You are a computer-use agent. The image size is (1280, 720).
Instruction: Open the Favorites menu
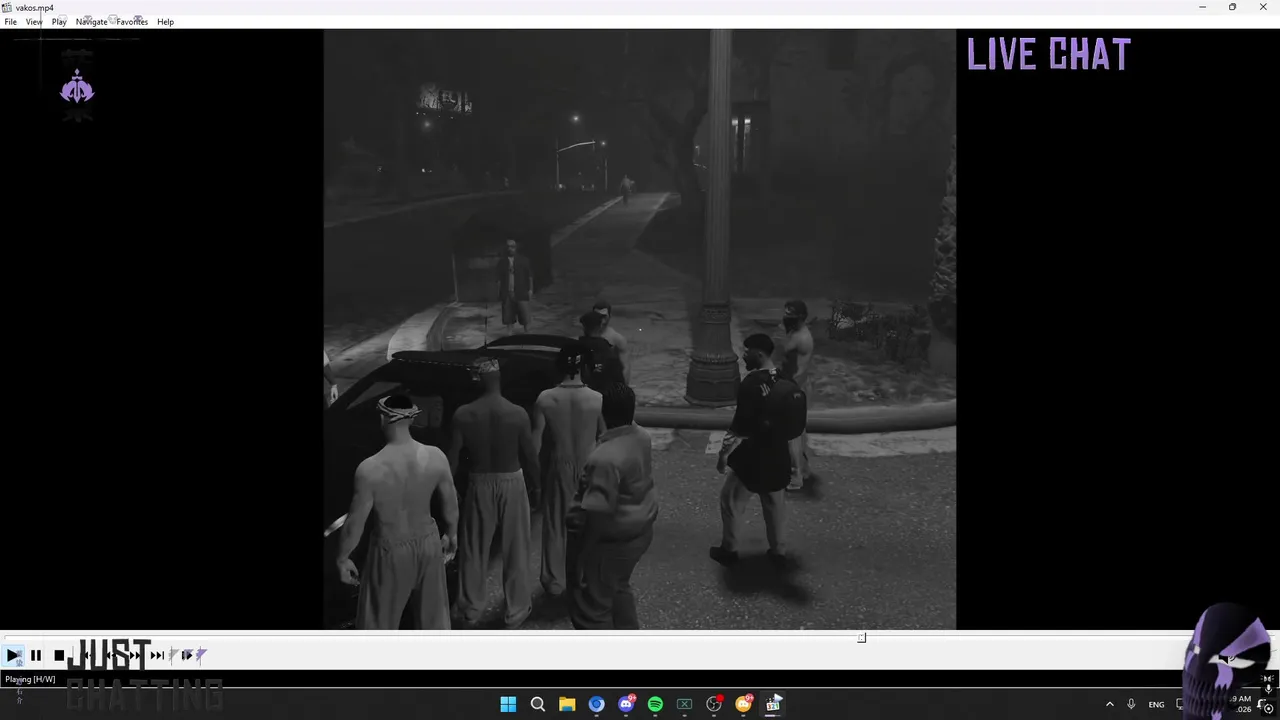click(132, 22)
